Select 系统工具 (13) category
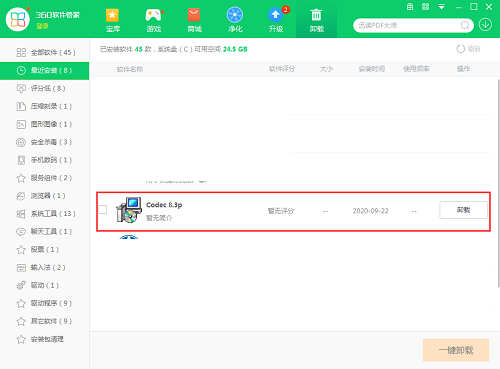This screenshot has width=500, height=369. click(x=45, y=214)
